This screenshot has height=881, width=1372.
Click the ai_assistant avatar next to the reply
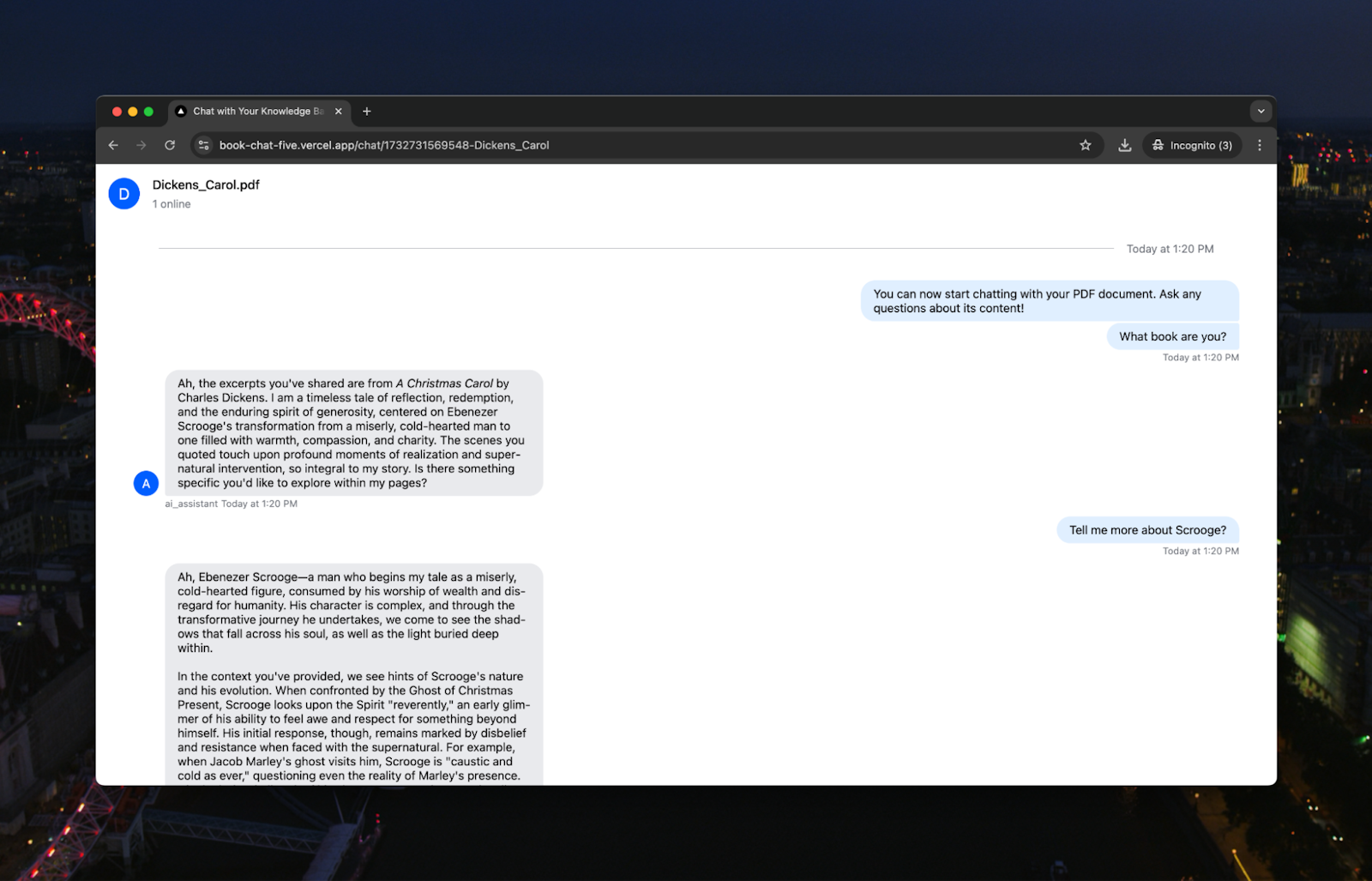click(x=147, y=483)
